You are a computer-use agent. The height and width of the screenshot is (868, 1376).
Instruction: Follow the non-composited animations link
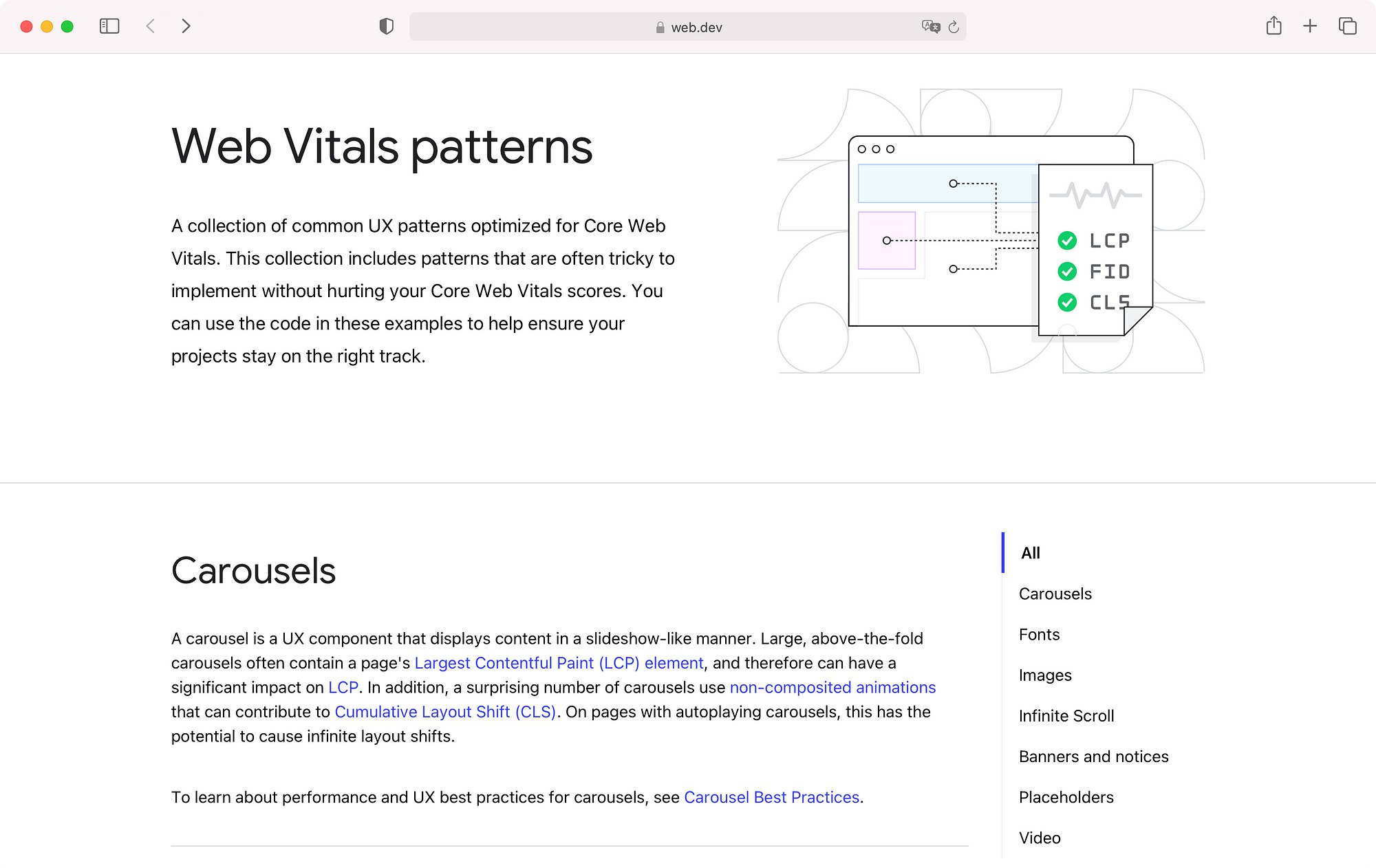click(x=832, y=687)
